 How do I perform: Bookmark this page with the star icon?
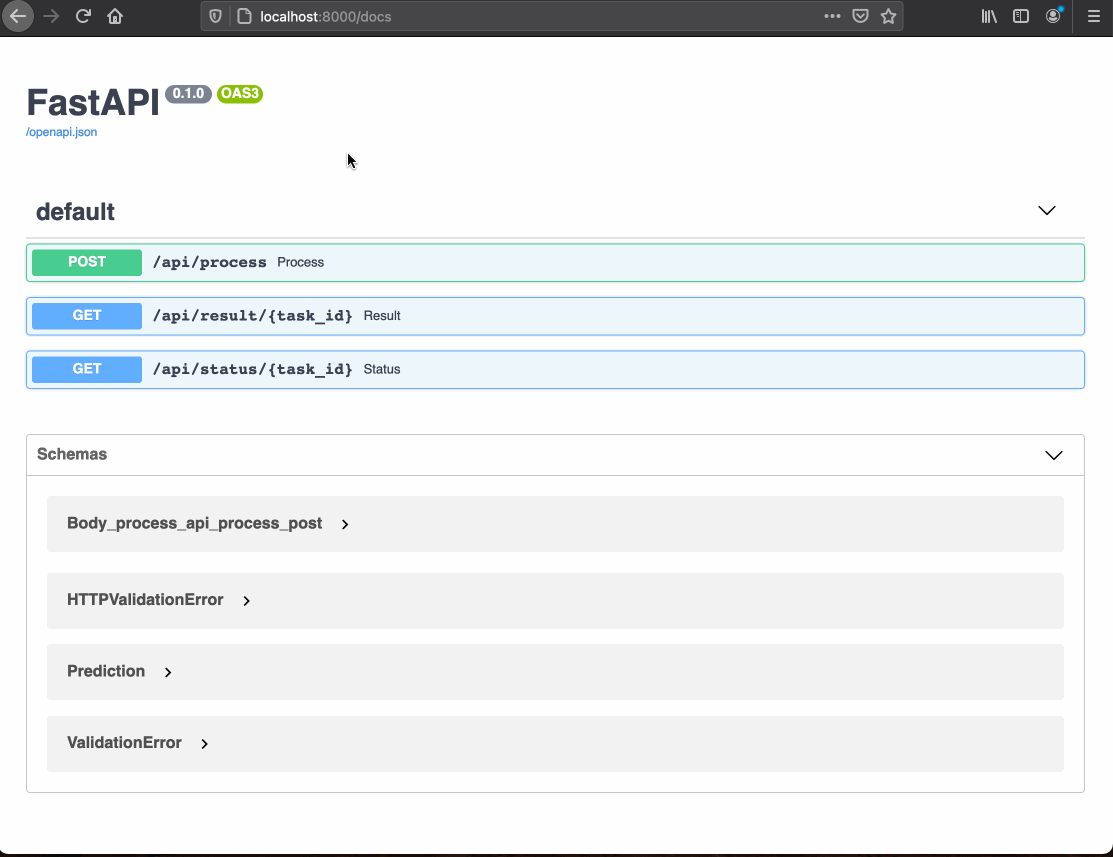(x=888, y=16)
